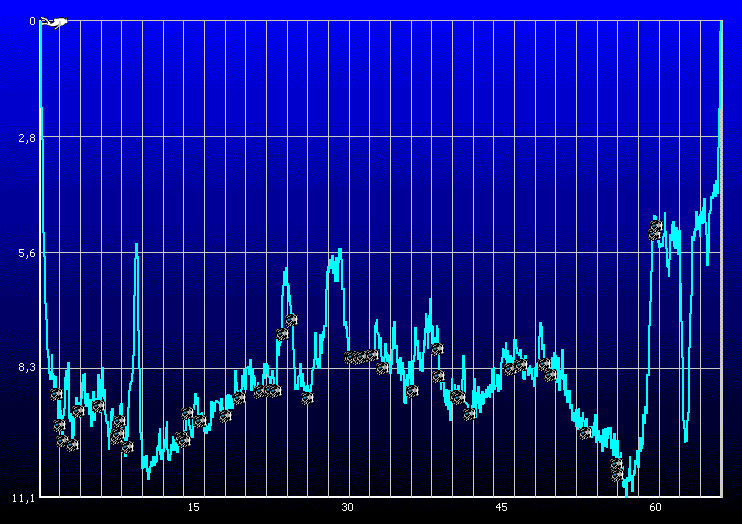Click the depth axis label 11,1
Screen dimensions: 742x524
click(24, 498)
